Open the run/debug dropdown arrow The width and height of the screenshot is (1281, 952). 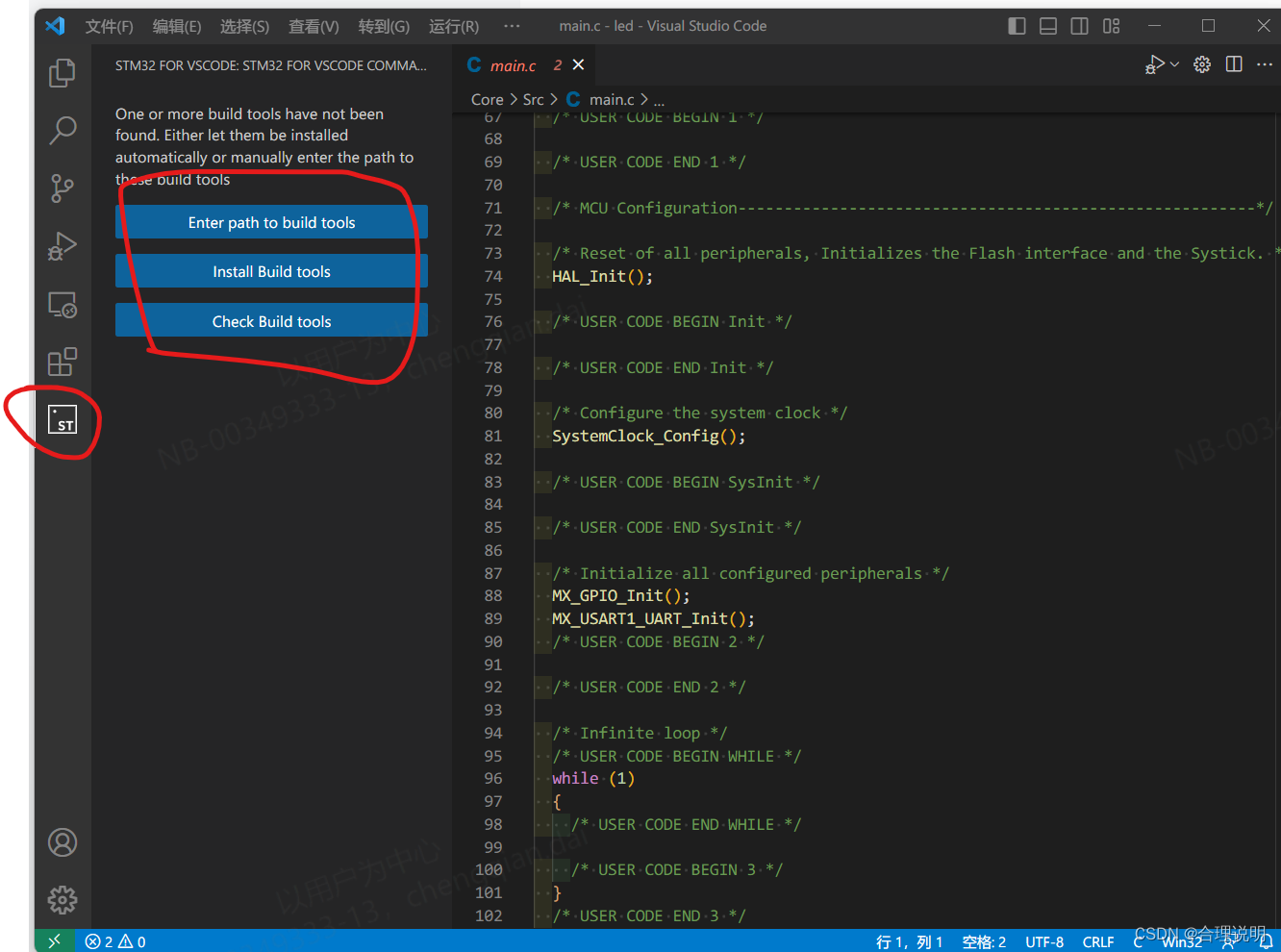click(1174, 64)
